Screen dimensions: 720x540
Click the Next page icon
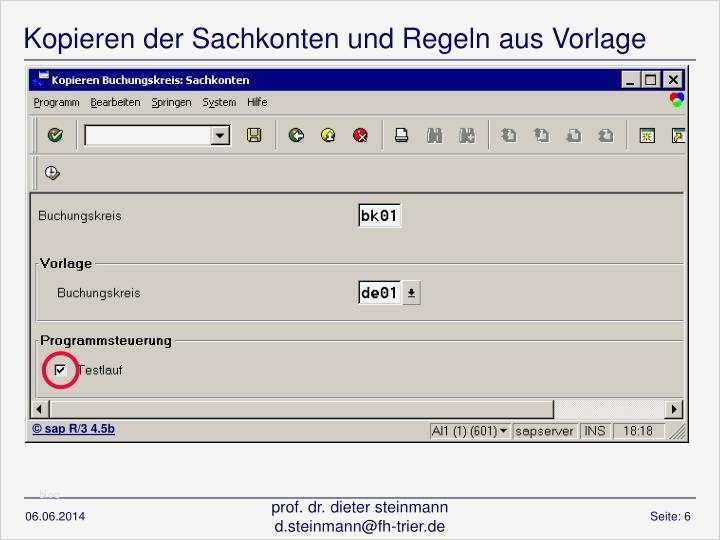coord(574,135)
